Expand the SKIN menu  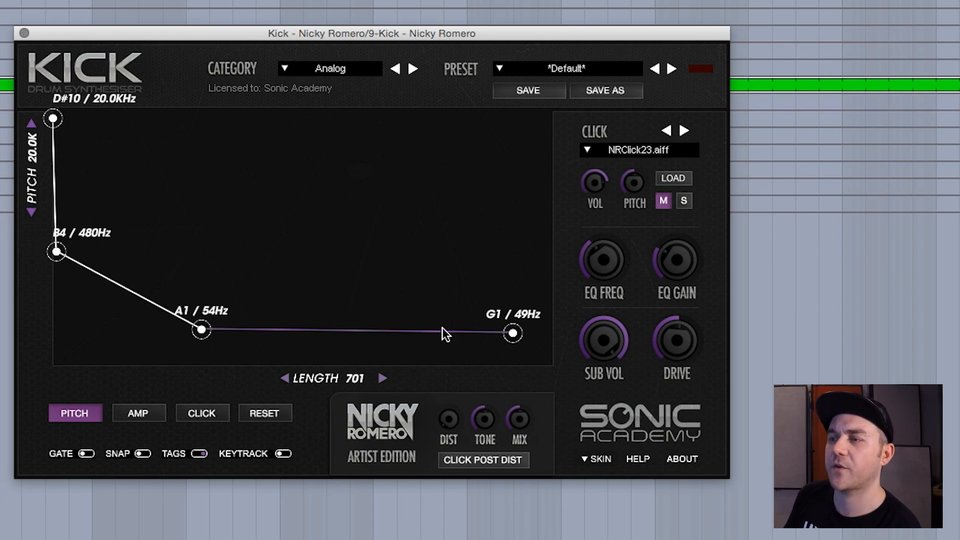596,459
